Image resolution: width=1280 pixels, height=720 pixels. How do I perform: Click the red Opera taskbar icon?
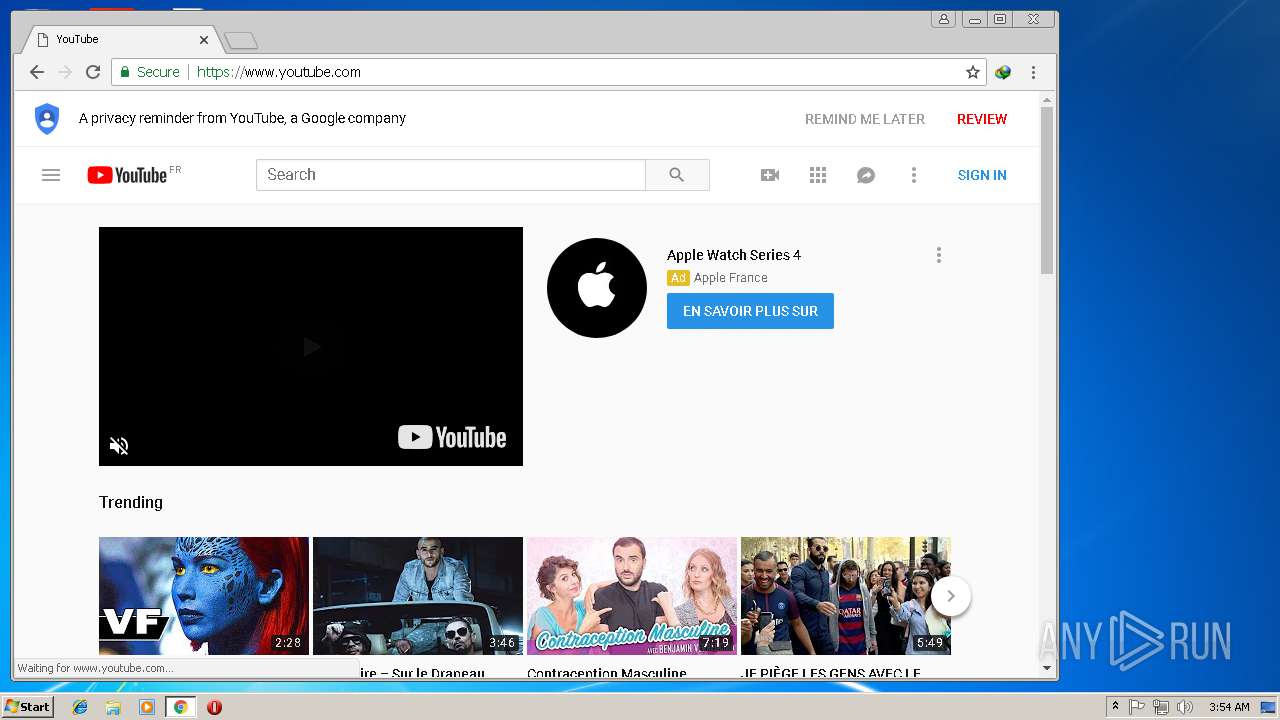pos(214,707)
